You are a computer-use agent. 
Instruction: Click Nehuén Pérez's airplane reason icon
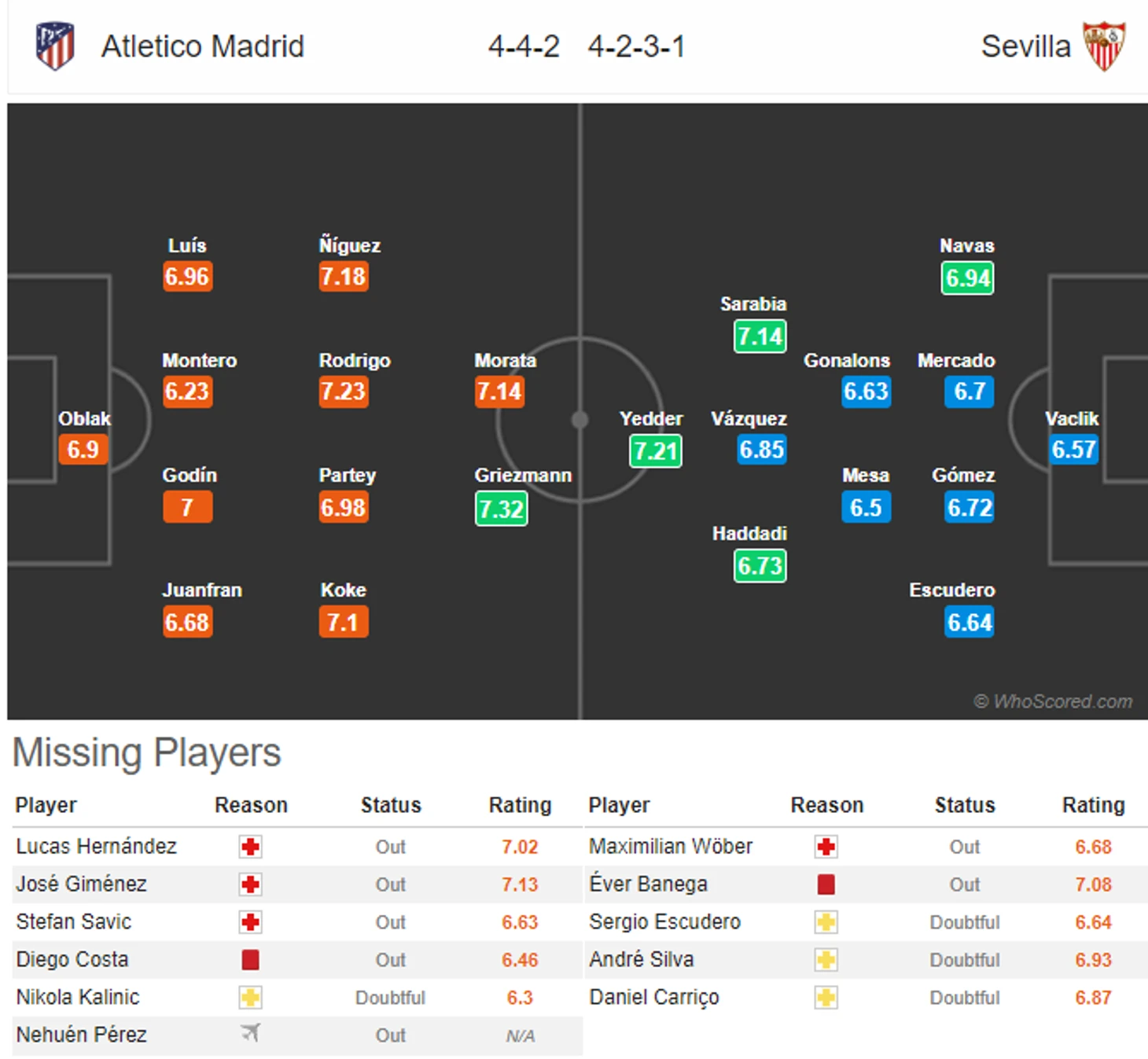(x=251, y=1033)
